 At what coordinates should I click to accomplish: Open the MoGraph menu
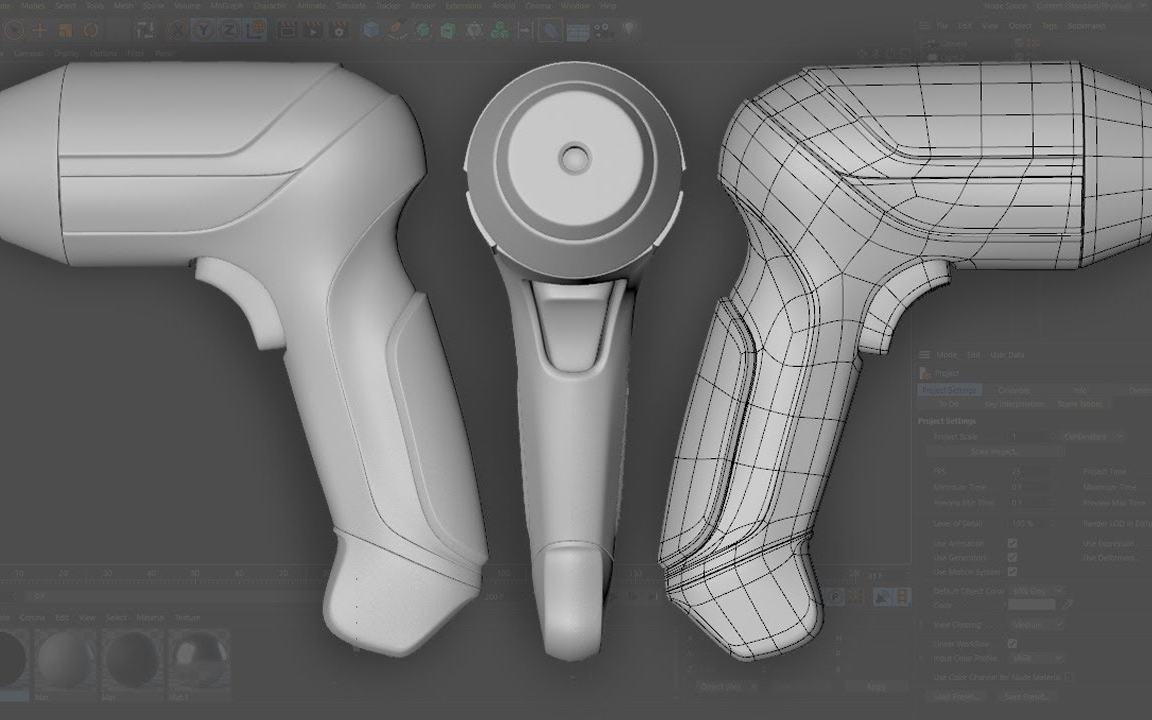tap(227, 6)
